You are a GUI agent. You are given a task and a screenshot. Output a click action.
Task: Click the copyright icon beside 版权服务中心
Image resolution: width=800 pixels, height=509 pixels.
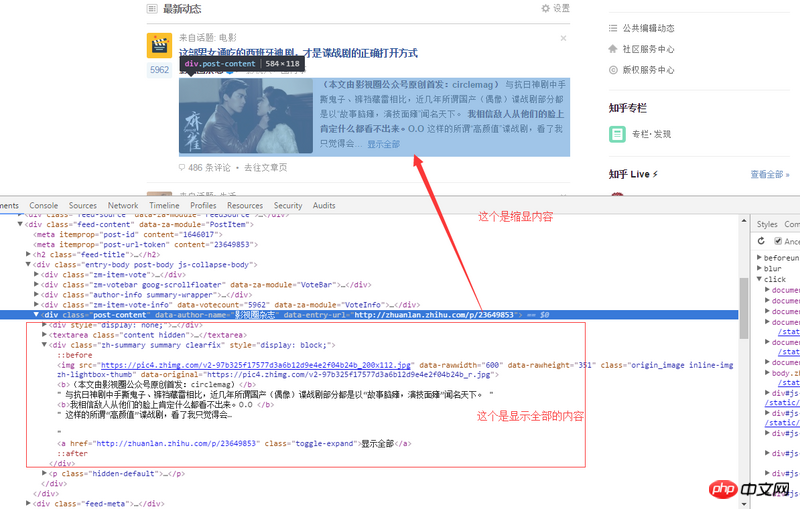613,70
